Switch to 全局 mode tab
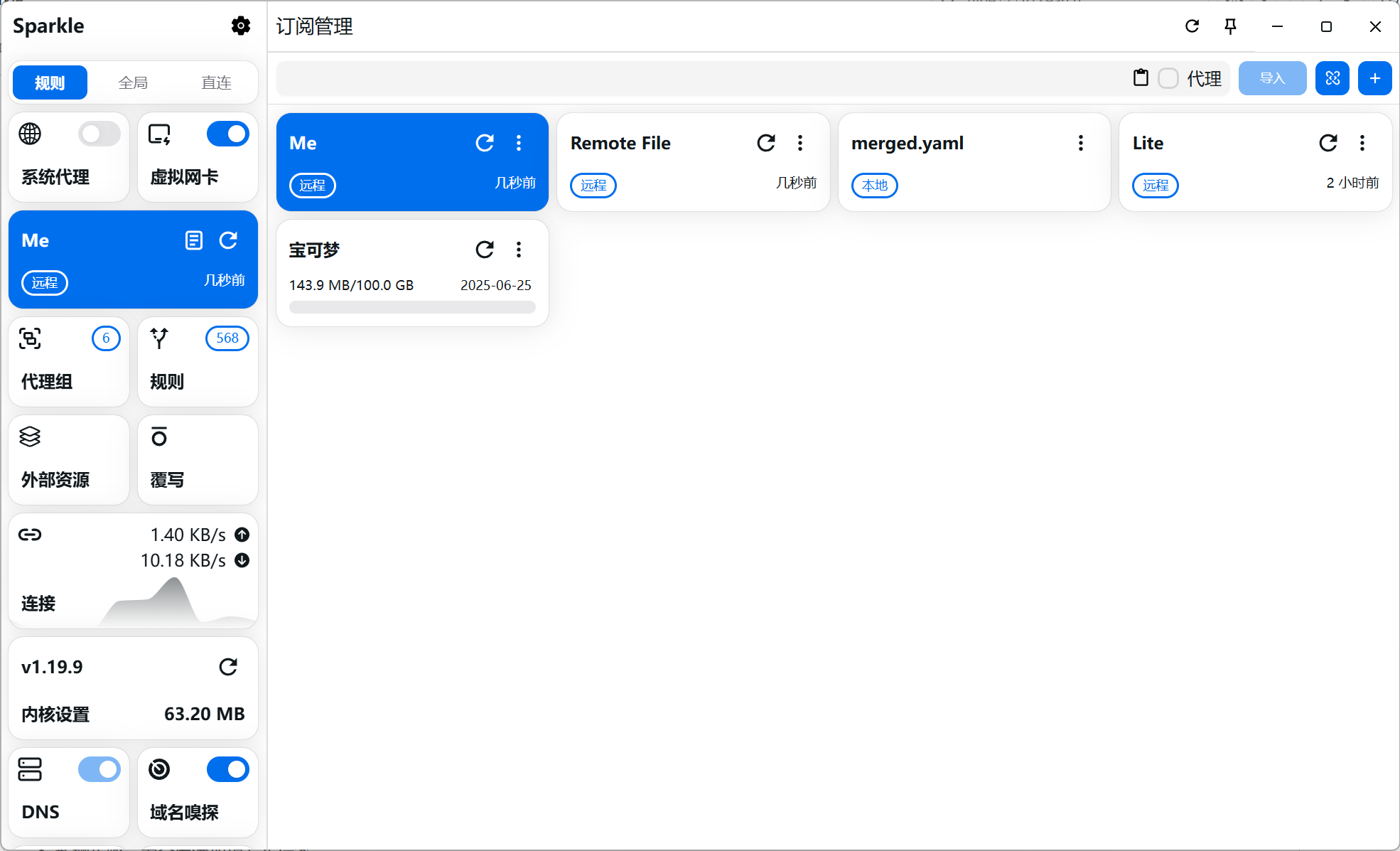 coord(133,82)
